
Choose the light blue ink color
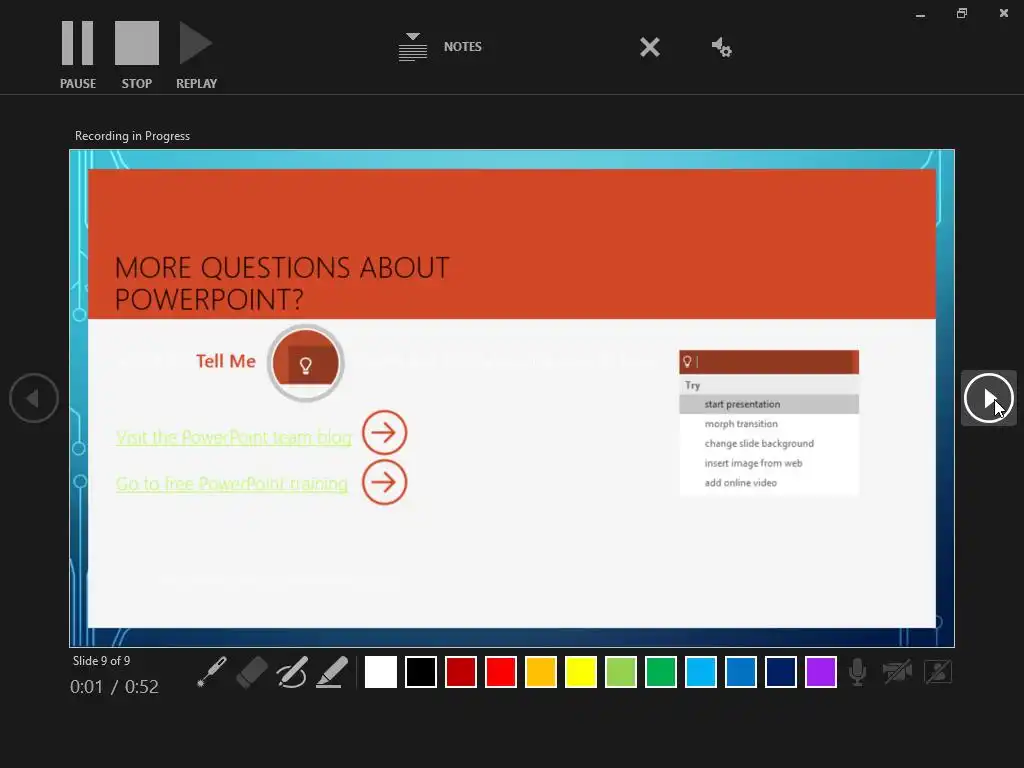click(x=701, y=672)
